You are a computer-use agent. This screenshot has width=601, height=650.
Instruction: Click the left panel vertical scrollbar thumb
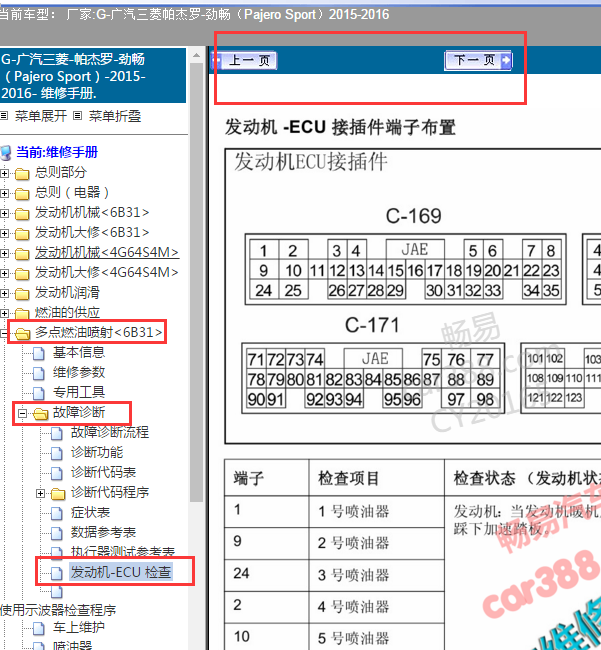click(196, 282)
